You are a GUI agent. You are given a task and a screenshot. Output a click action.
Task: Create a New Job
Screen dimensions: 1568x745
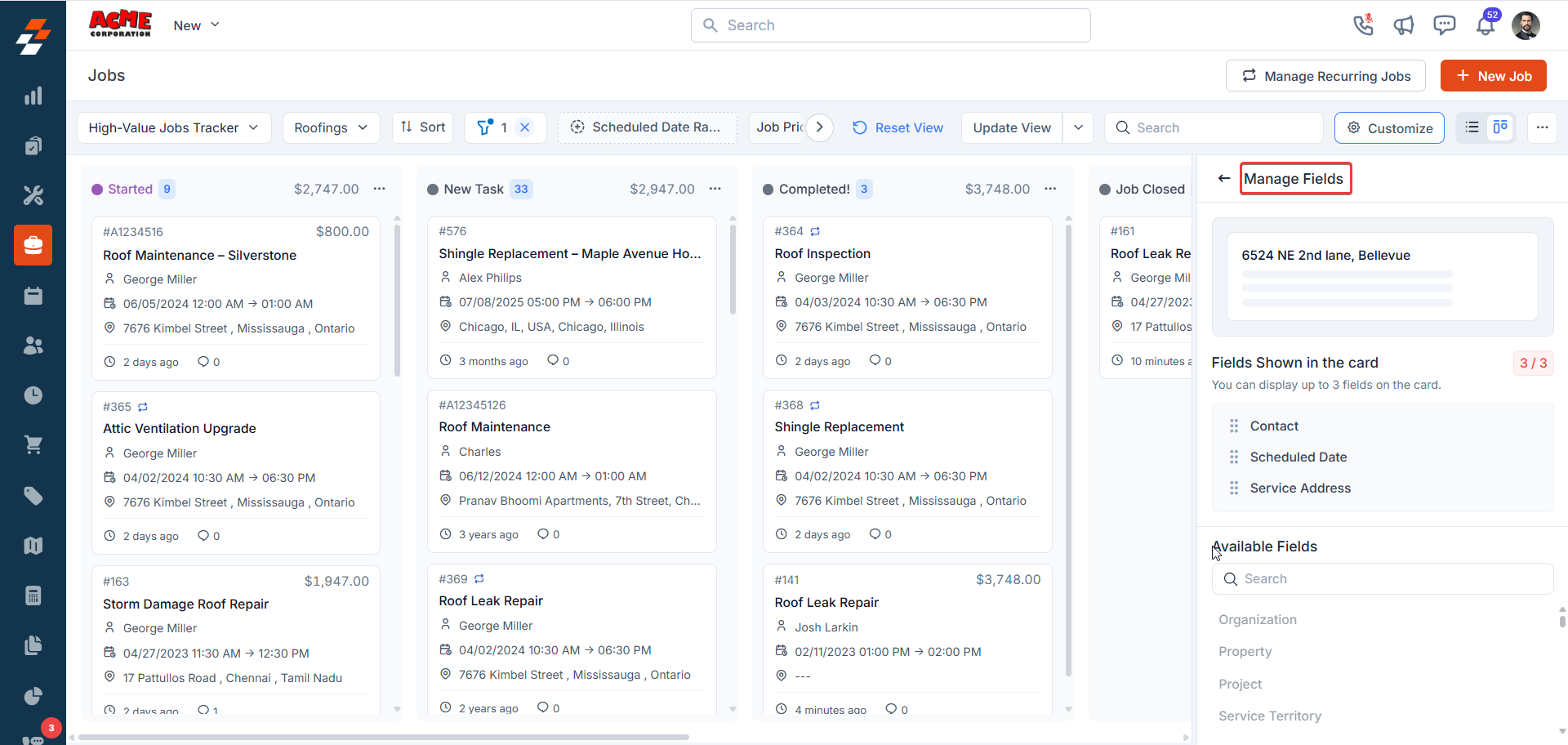click(1494, 76)
